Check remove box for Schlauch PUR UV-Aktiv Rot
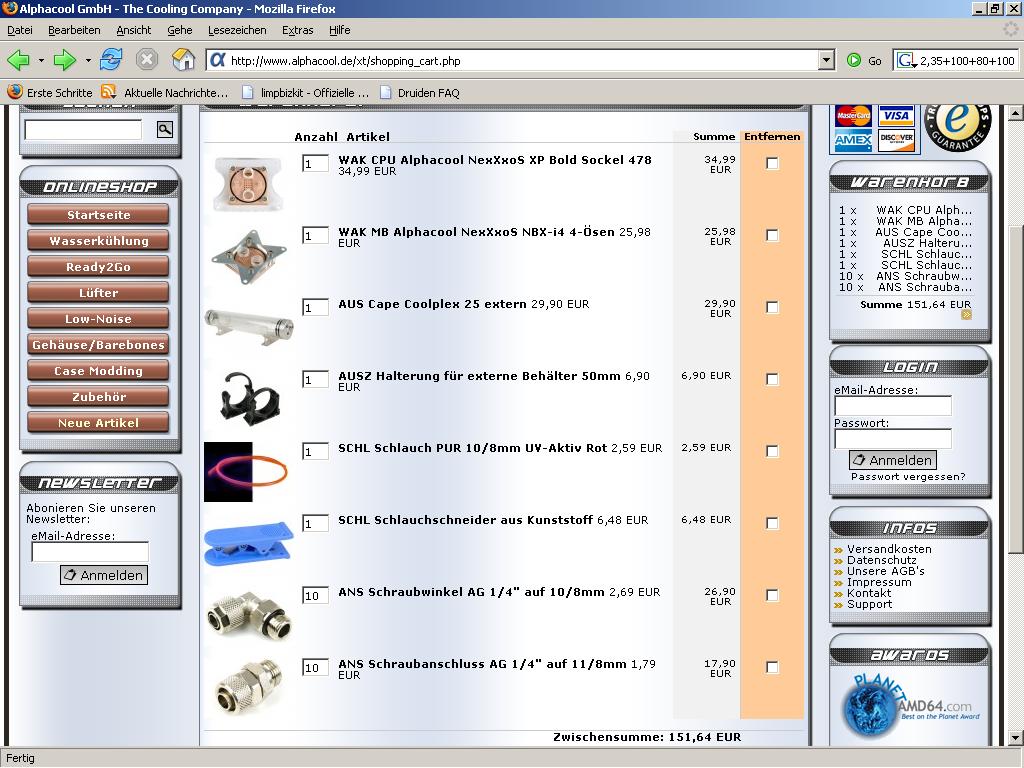This screenshot has height=768, width=1024. pos(772,451)
